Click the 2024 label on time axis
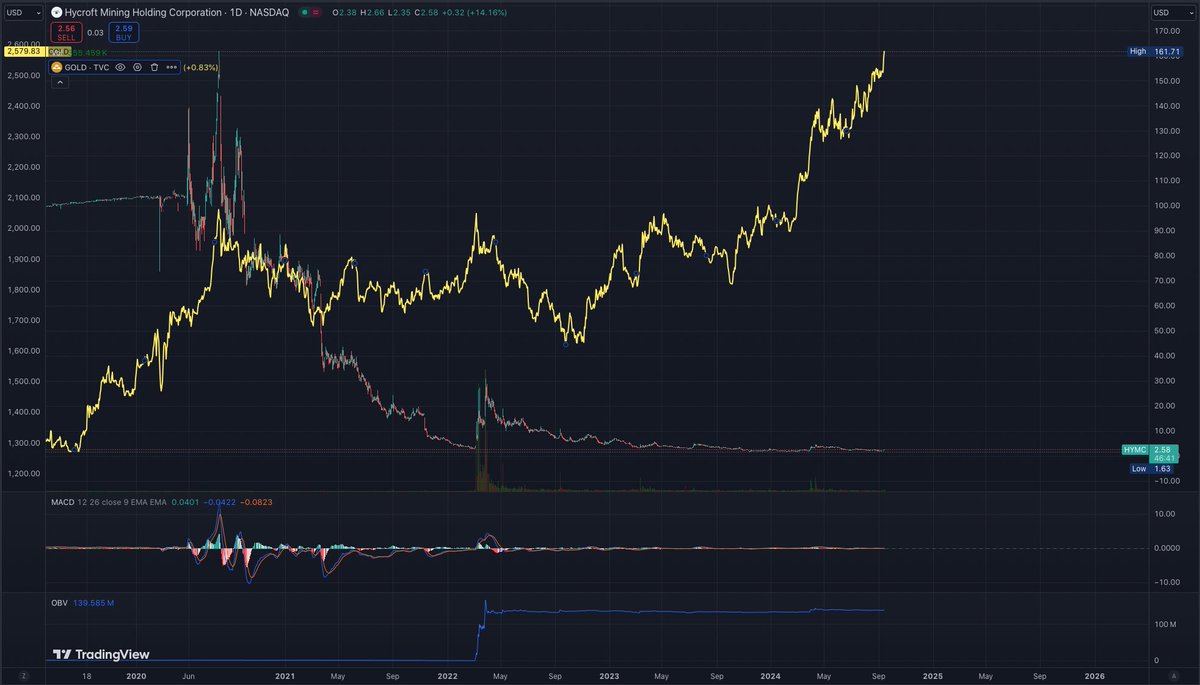 (769, 676)
